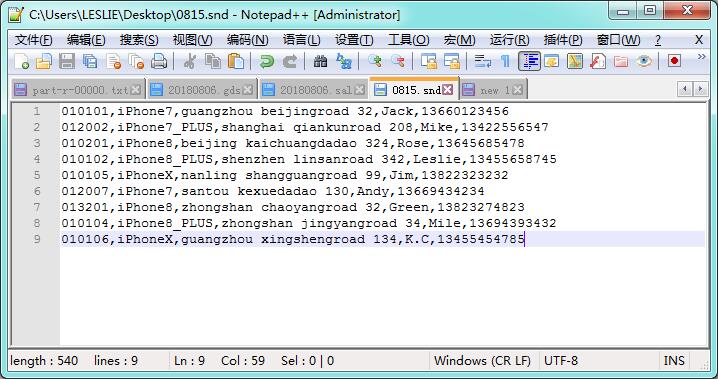Open the 宏(M) menu
Image resolution: width=718 pixels, height=379 pixels.
pyautogui.click(x=459, y=40)
